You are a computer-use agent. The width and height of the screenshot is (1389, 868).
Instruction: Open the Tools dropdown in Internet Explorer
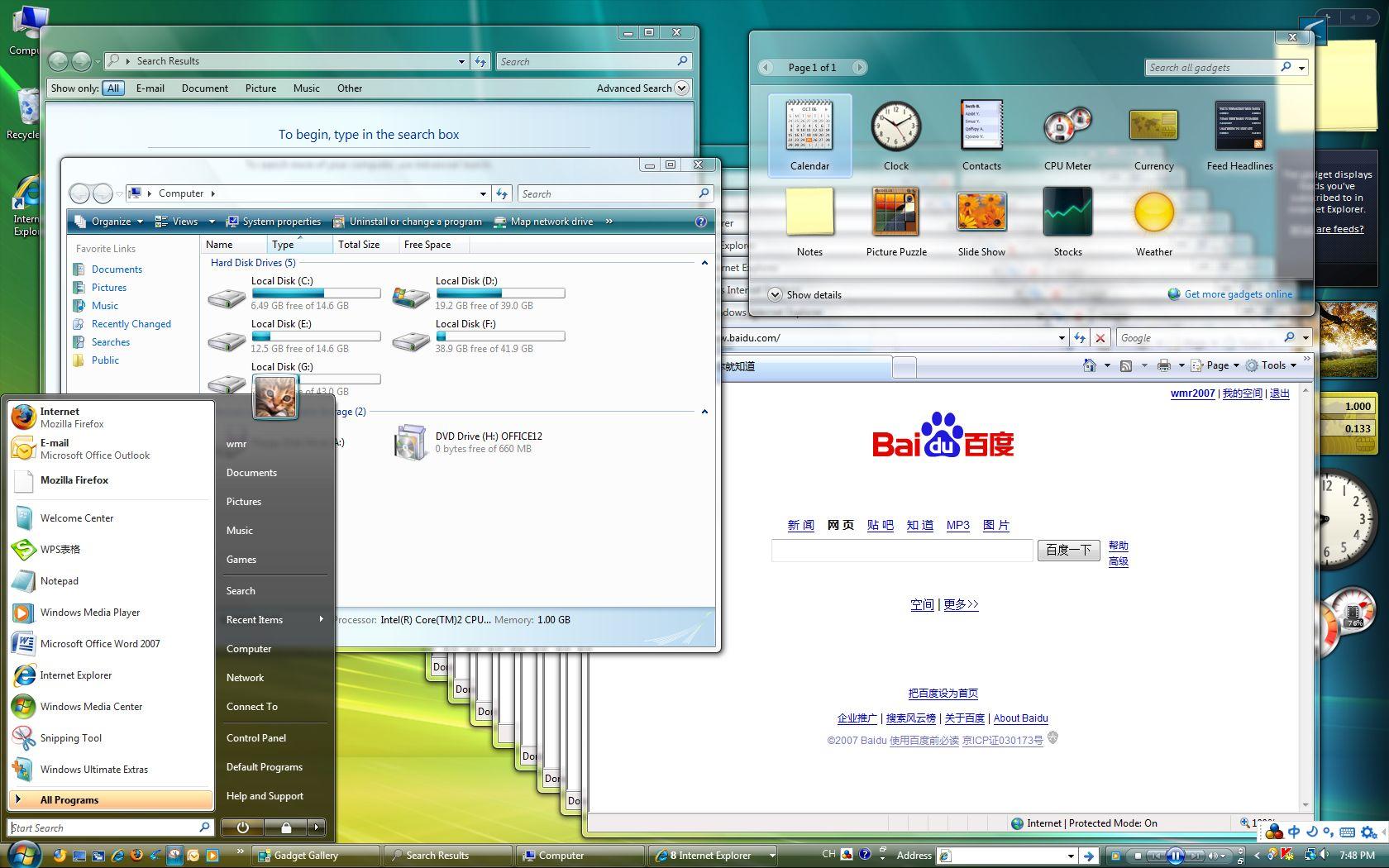coord(1272,365)
